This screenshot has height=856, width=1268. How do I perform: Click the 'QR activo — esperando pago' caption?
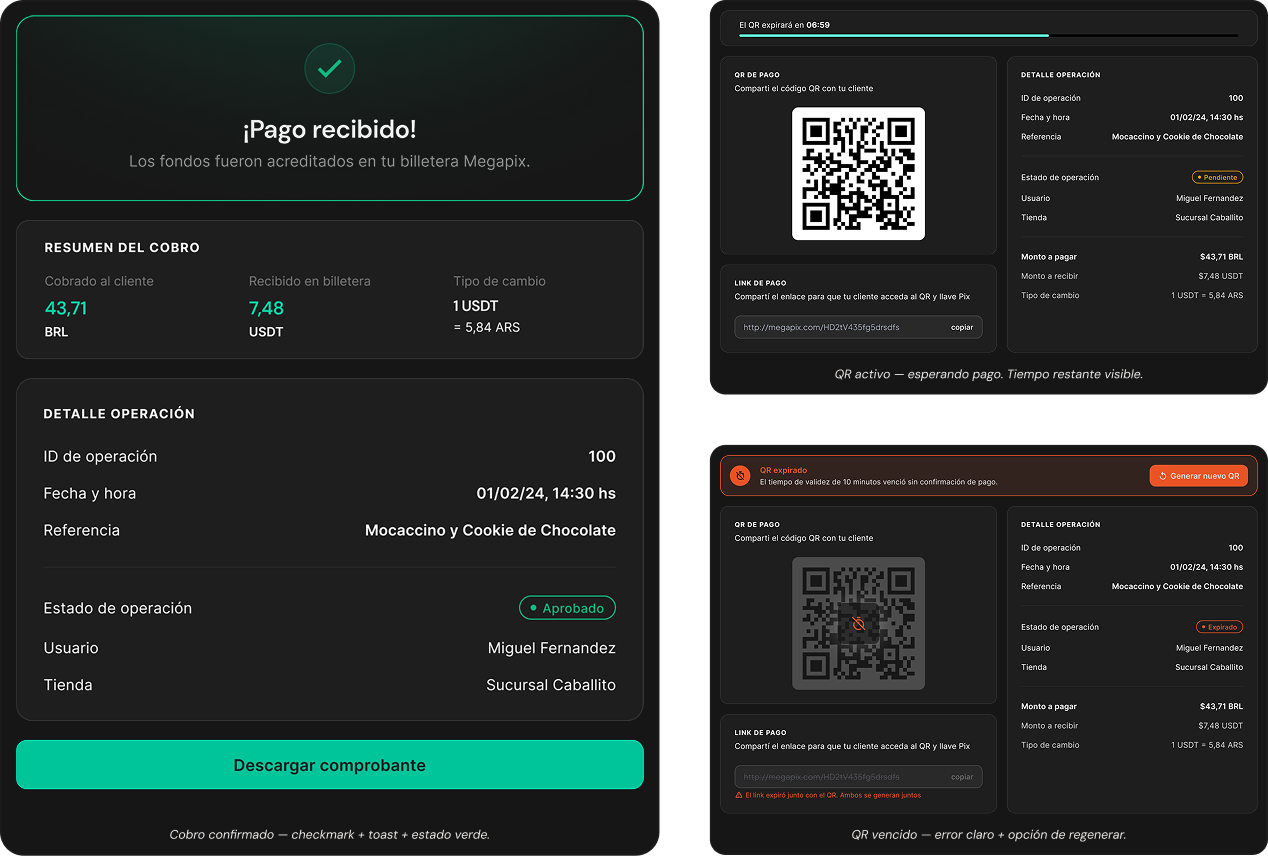click(988, 374)
